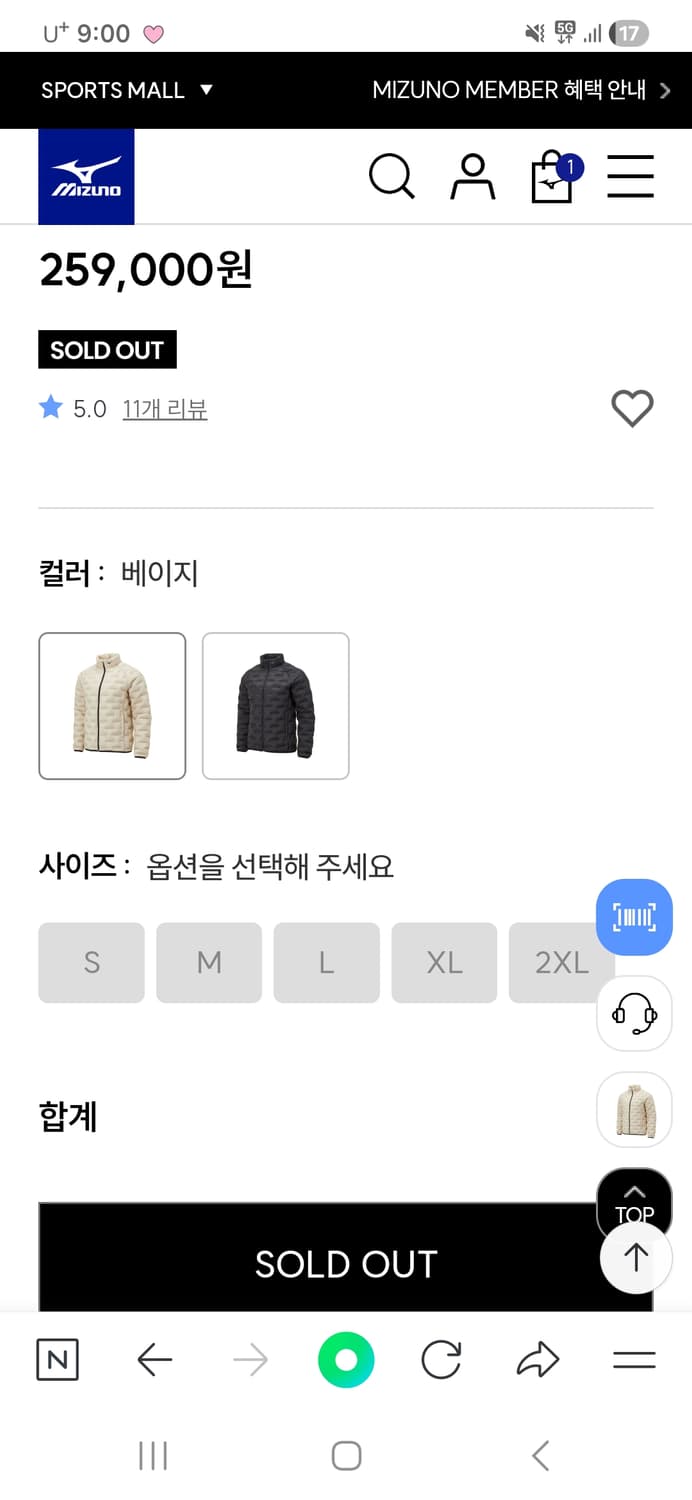Click the floating jacket quick-view icon

click(x=634, y=1110)
